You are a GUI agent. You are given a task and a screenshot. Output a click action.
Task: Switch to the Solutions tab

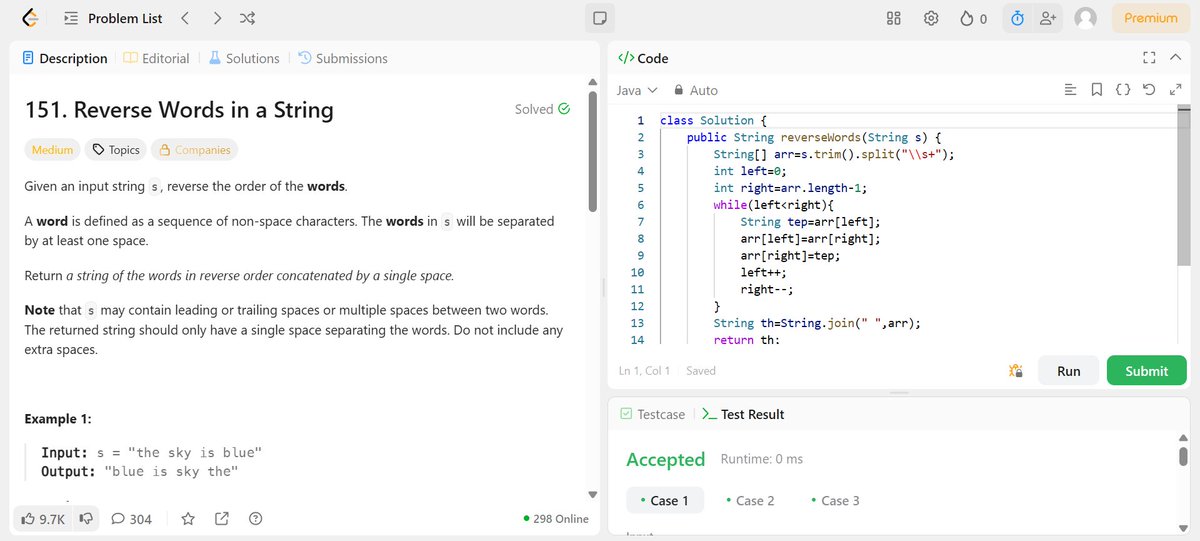[244, 58]
